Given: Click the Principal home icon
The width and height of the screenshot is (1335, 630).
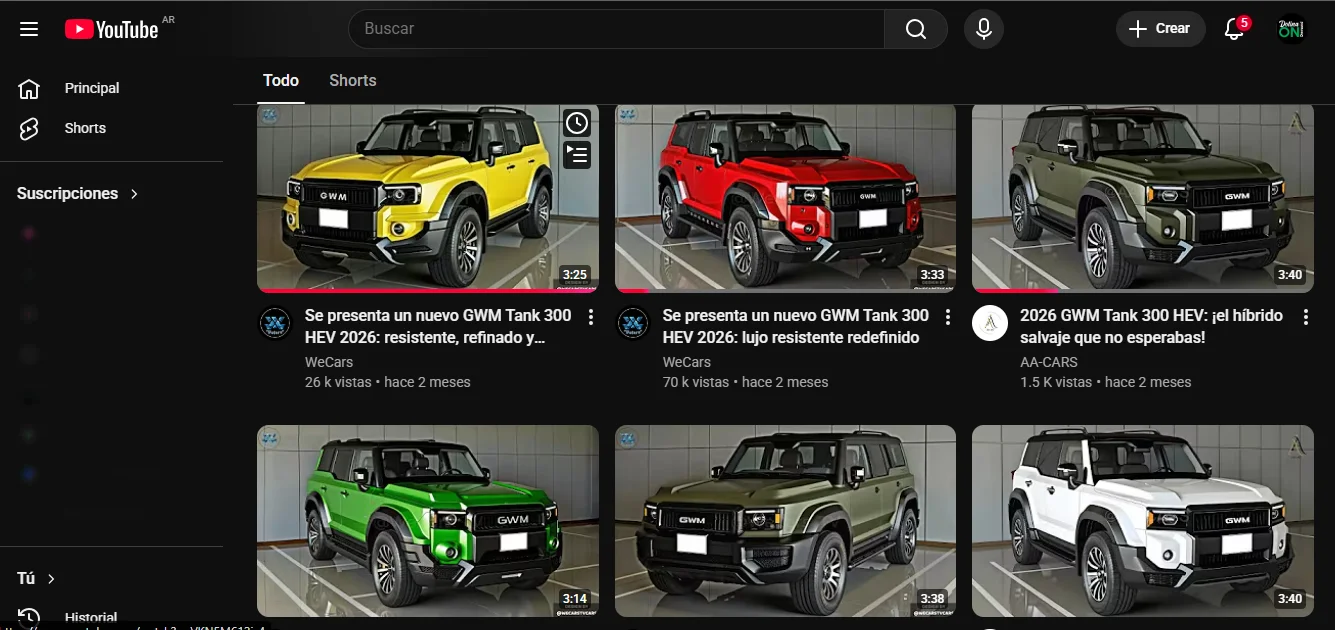Looking at the screenshot, I should (28, 88).
